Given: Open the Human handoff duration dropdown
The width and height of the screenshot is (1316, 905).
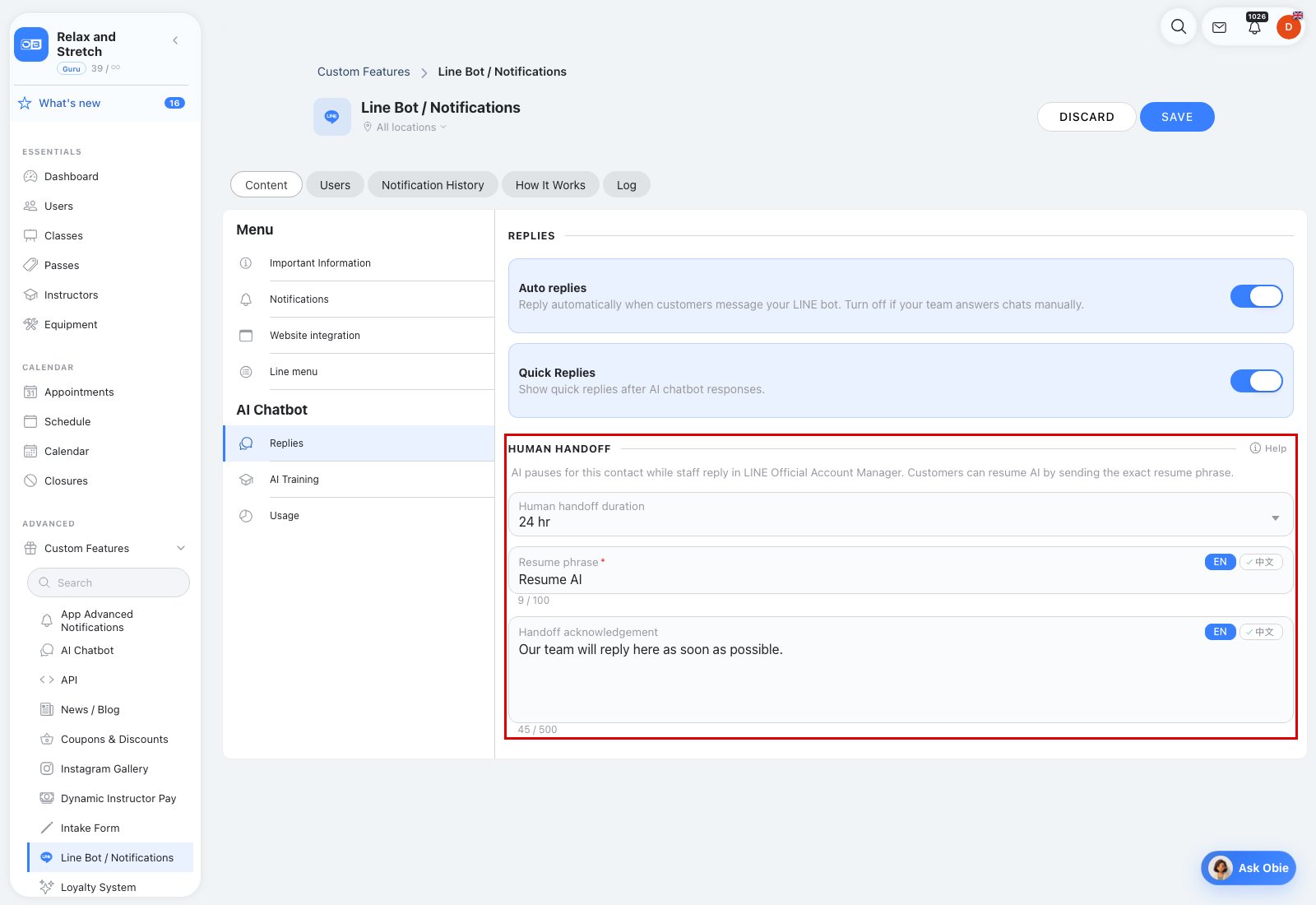Looking at the screenshot, I should click(901, 514).
